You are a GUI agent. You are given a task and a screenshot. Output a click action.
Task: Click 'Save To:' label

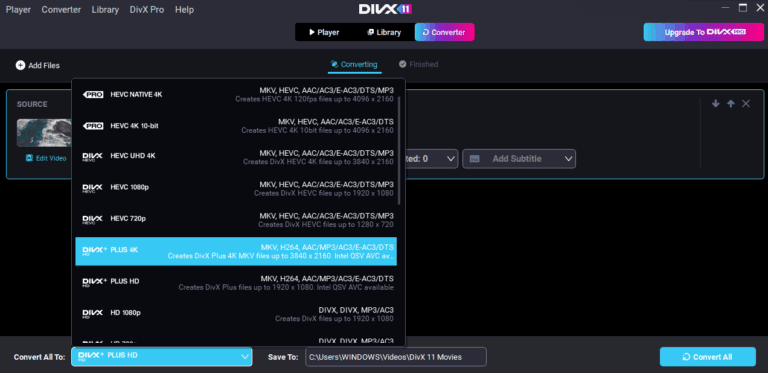coord(283,357)
